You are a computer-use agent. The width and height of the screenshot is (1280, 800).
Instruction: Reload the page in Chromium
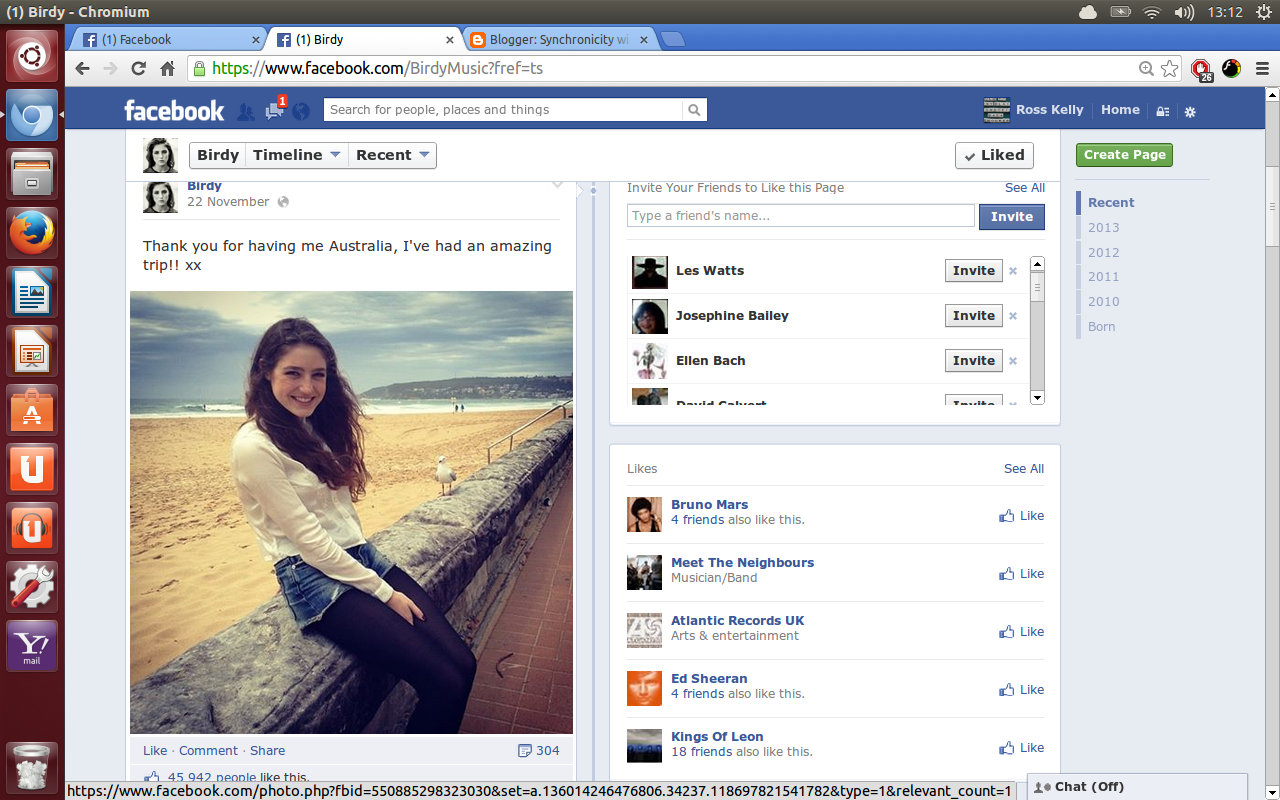[139, 69]
